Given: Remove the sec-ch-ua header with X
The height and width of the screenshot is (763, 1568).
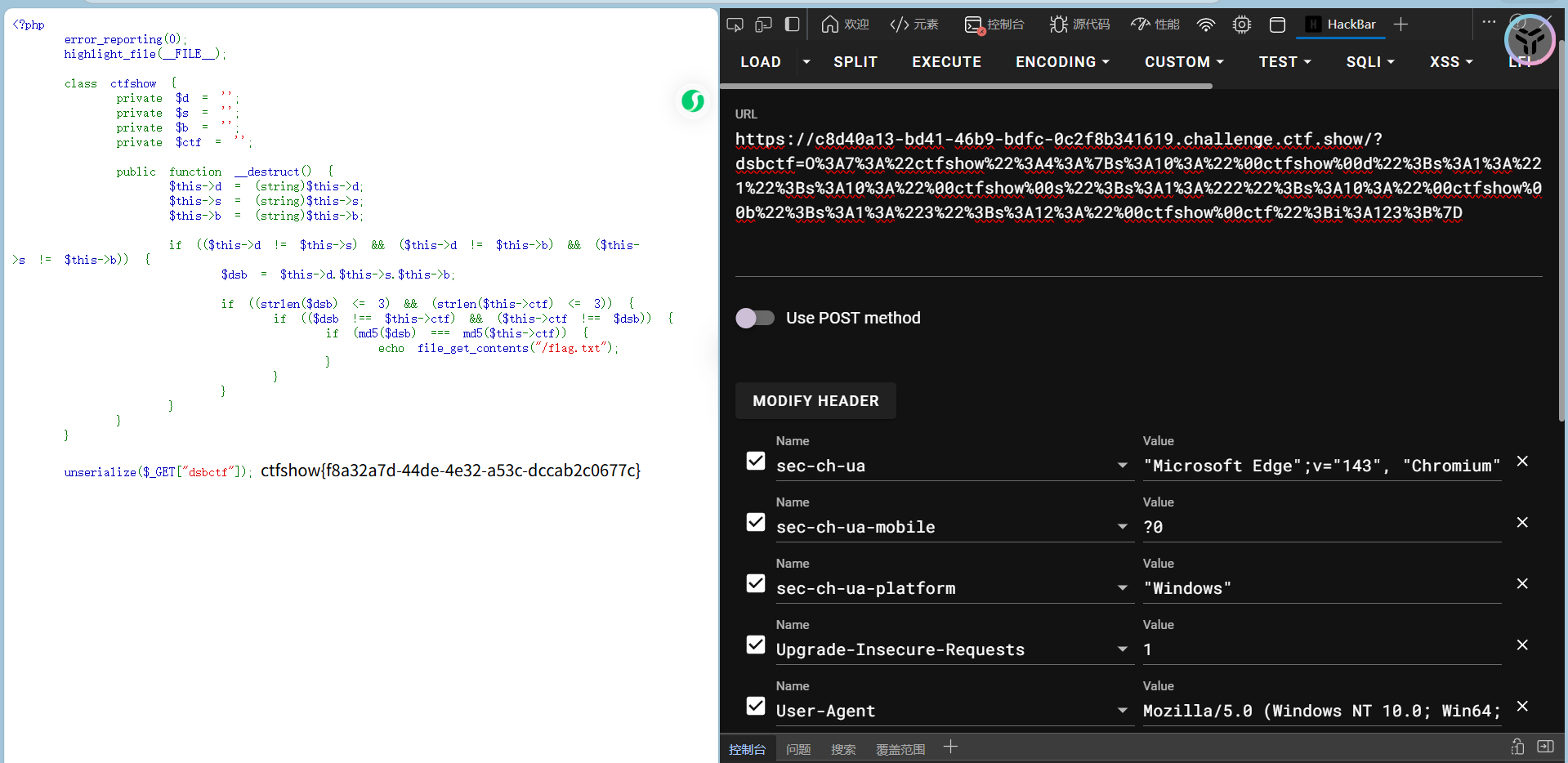Looking at the screenshot, I should [x=1522, y=462].
